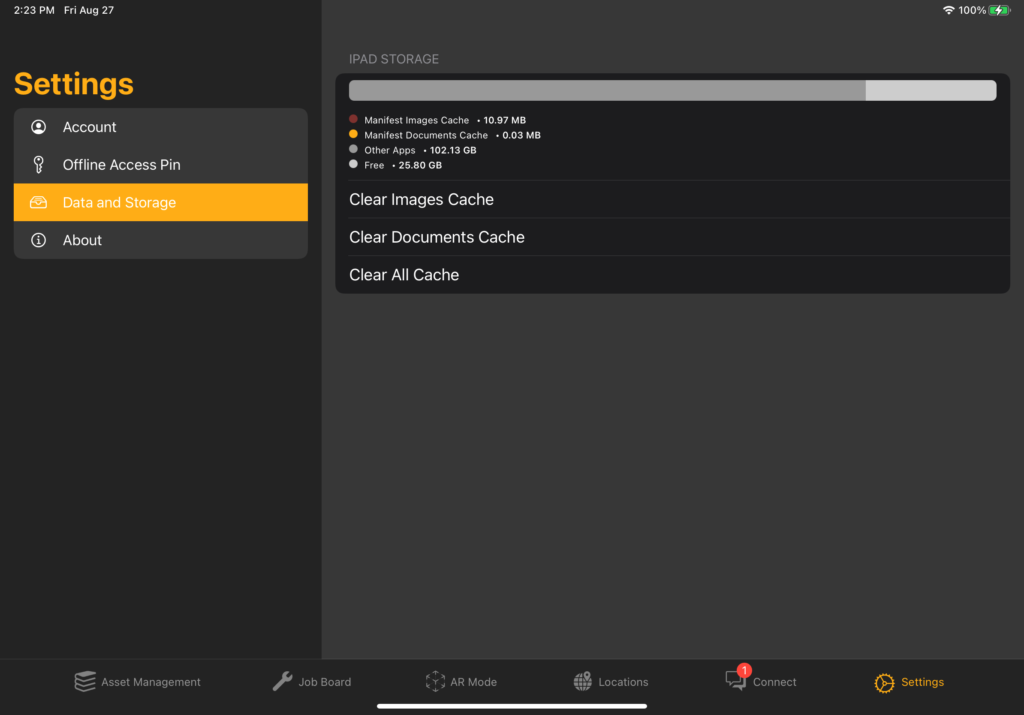The image size is (1024, 715).
Task: Click the iPad storage usage bar
Action: coord(672,89)
